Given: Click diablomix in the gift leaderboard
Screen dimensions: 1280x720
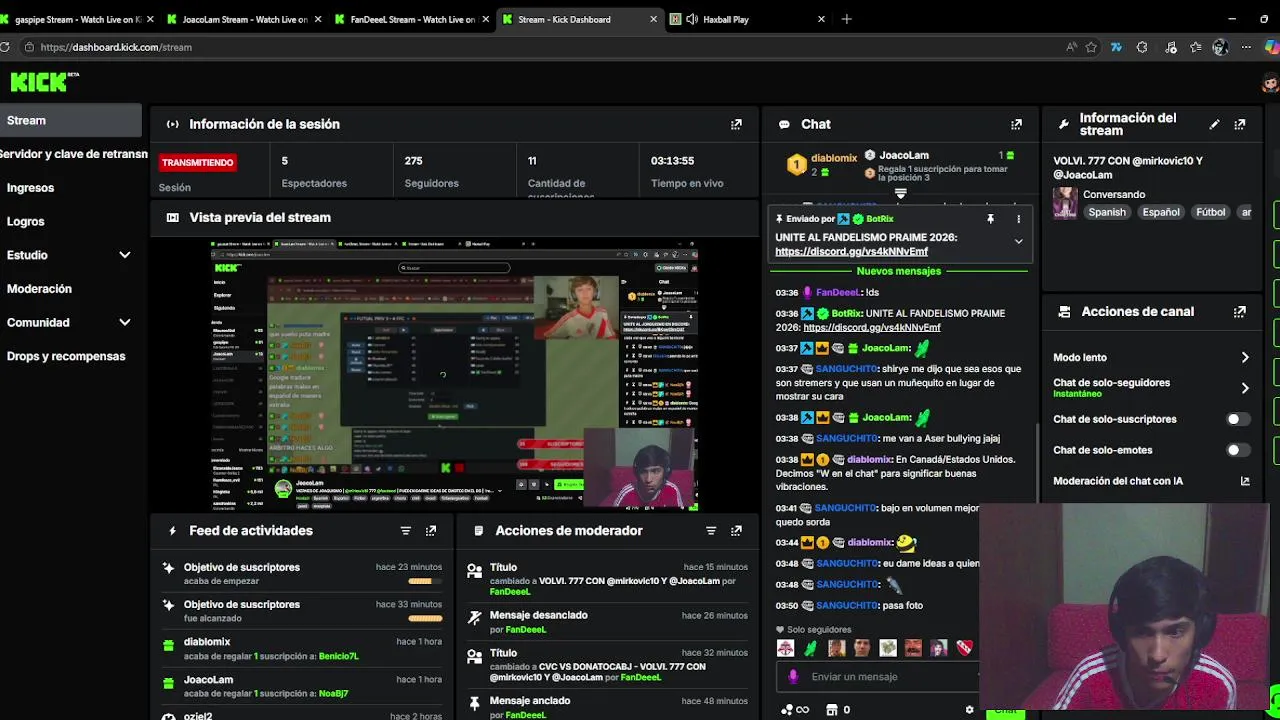Looking at the screenshot, I should point(834,158).
